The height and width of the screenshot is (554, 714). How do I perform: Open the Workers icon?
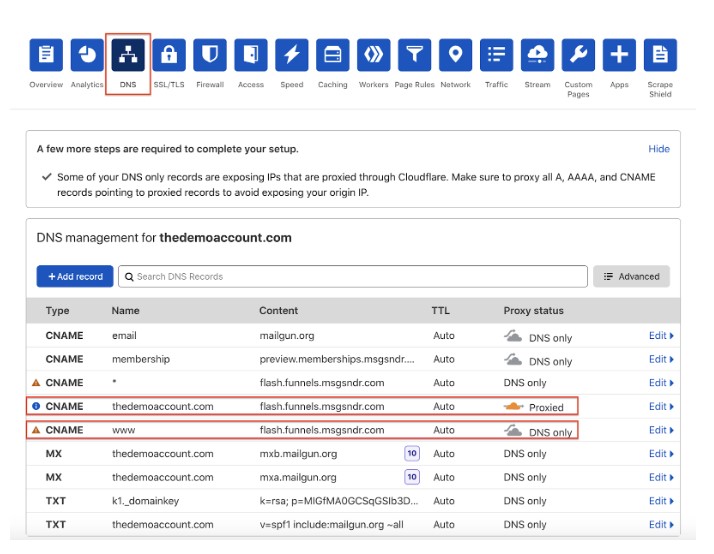tap(374, 55)
